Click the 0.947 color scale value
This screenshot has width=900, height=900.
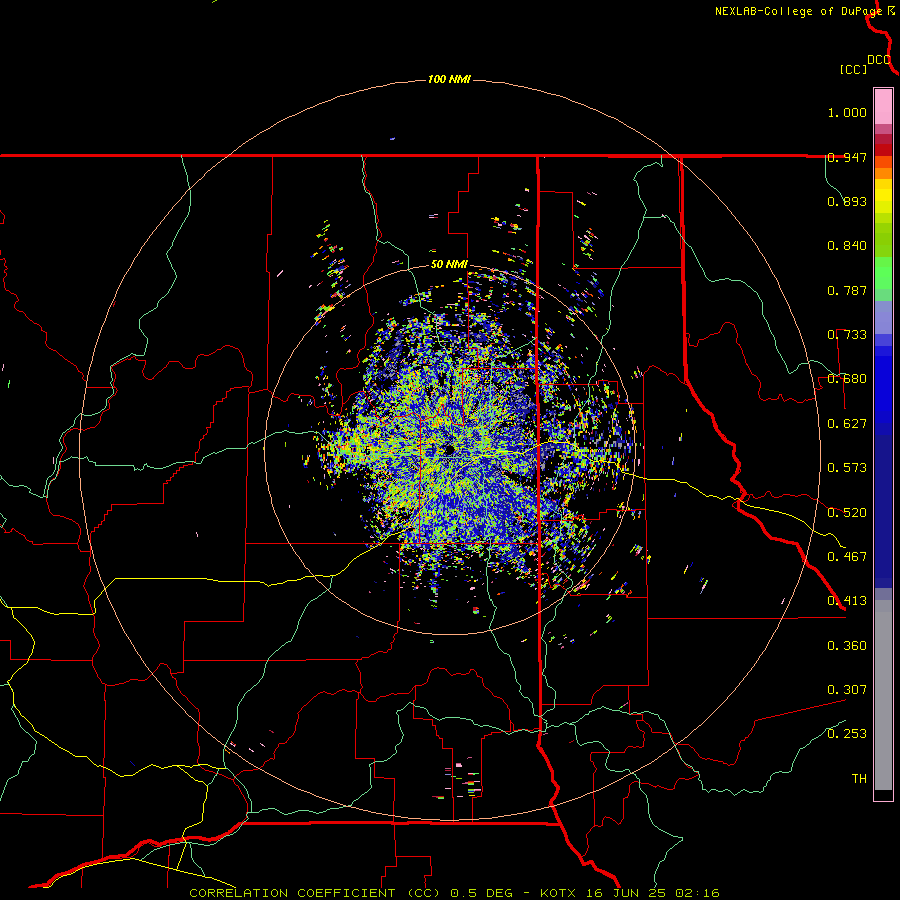click(847, 157)
